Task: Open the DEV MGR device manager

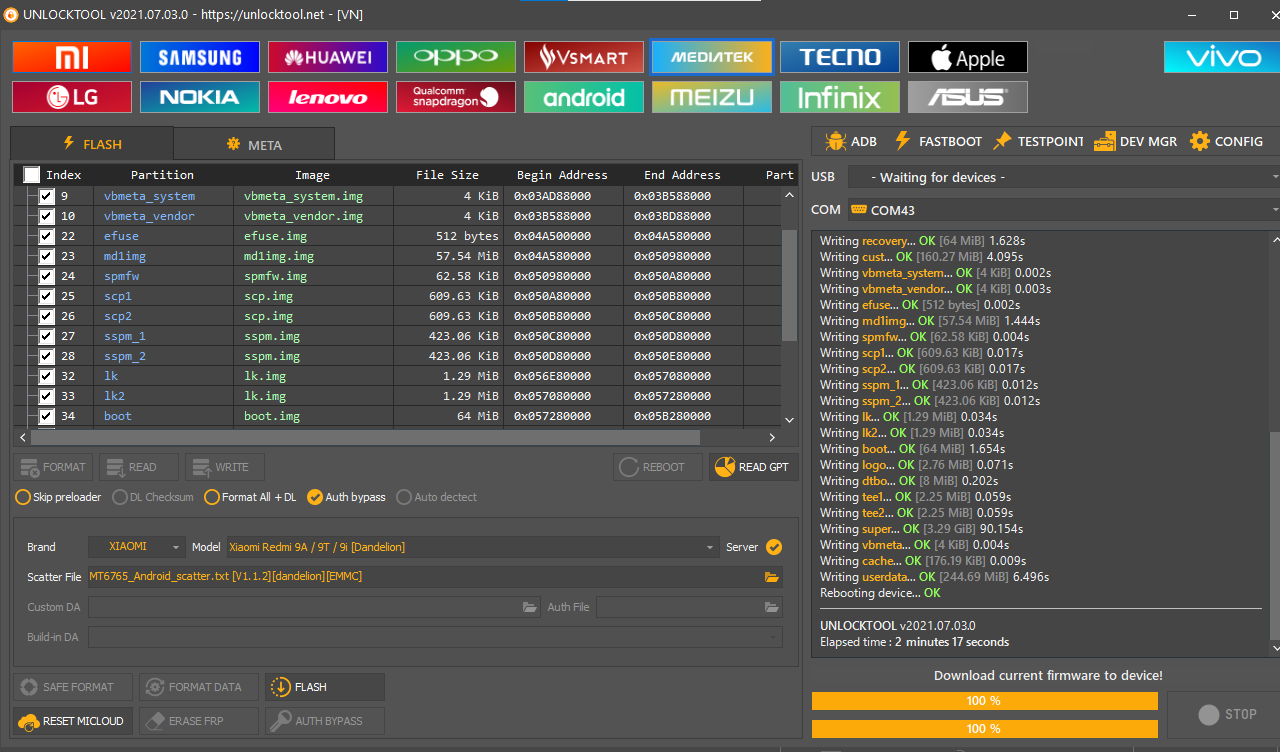Action: (1135, 141)
